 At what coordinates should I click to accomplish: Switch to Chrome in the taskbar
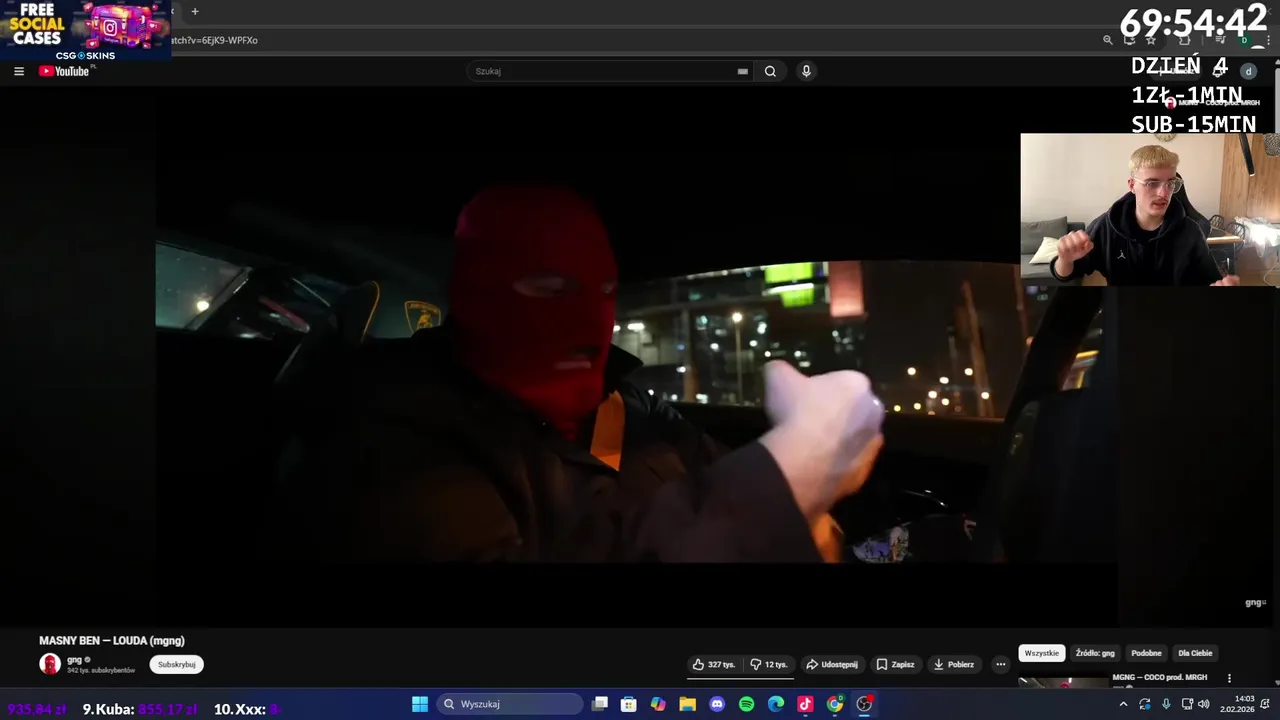pos(835,704)
